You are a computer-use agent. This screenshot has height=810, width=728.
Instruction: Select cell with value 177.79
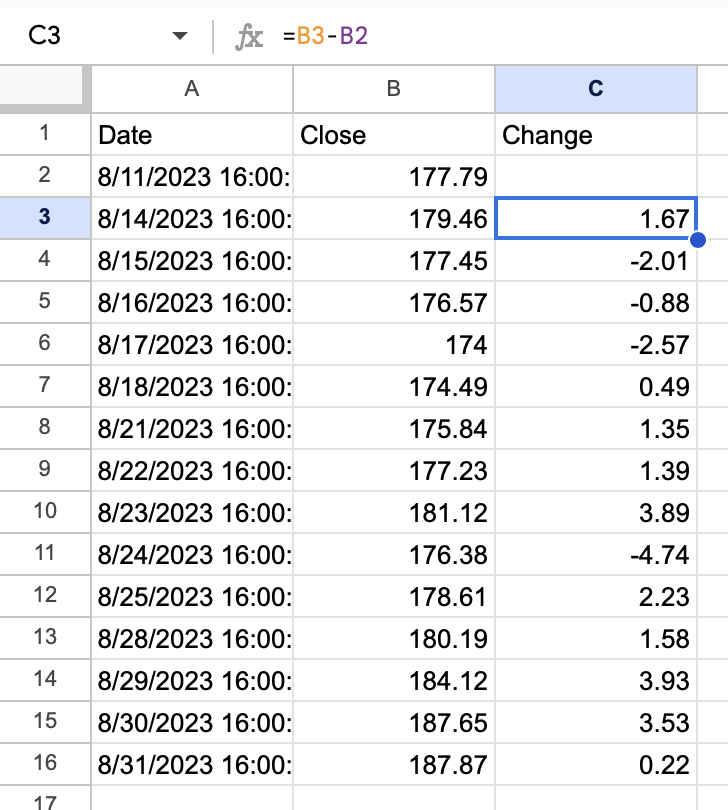394,176
